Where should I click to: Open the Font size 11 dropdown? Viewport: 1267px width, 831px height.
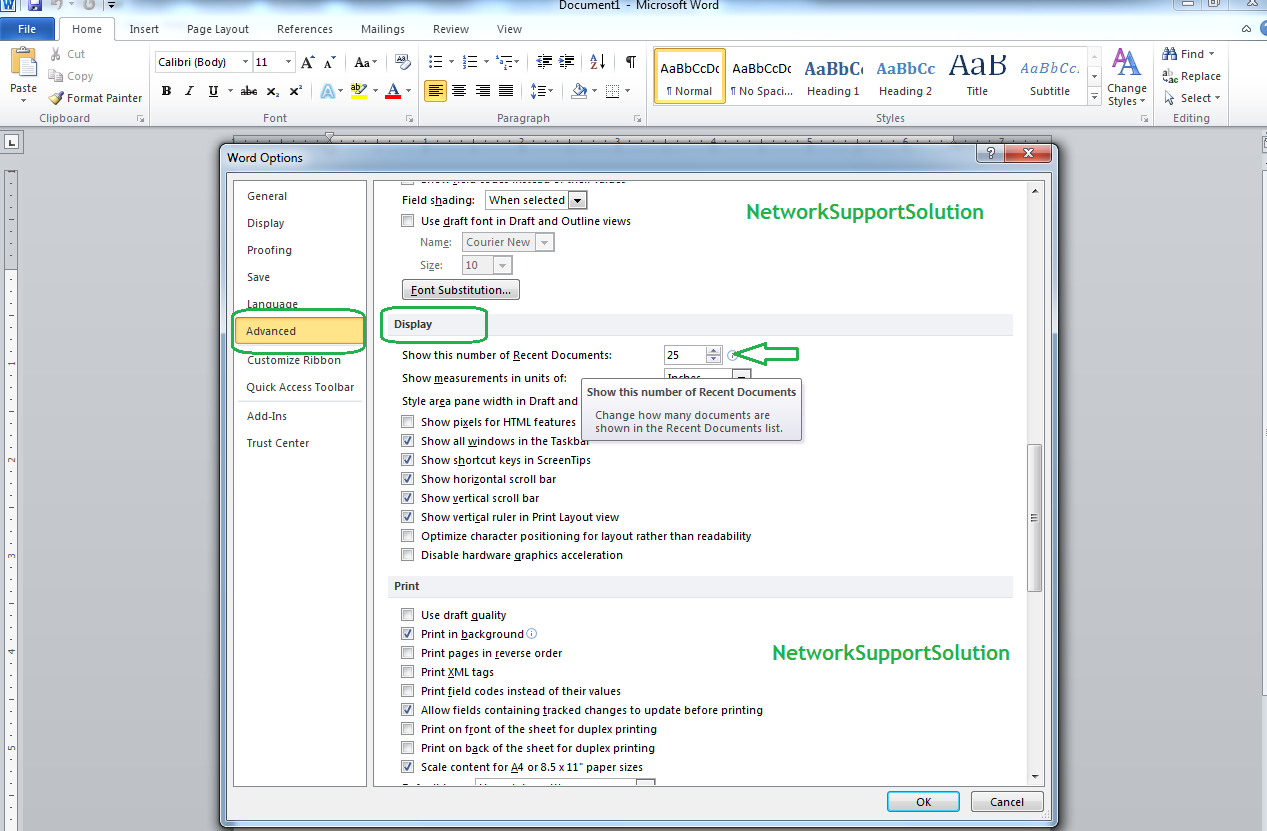pyautogui.click(x=289, y=62)
